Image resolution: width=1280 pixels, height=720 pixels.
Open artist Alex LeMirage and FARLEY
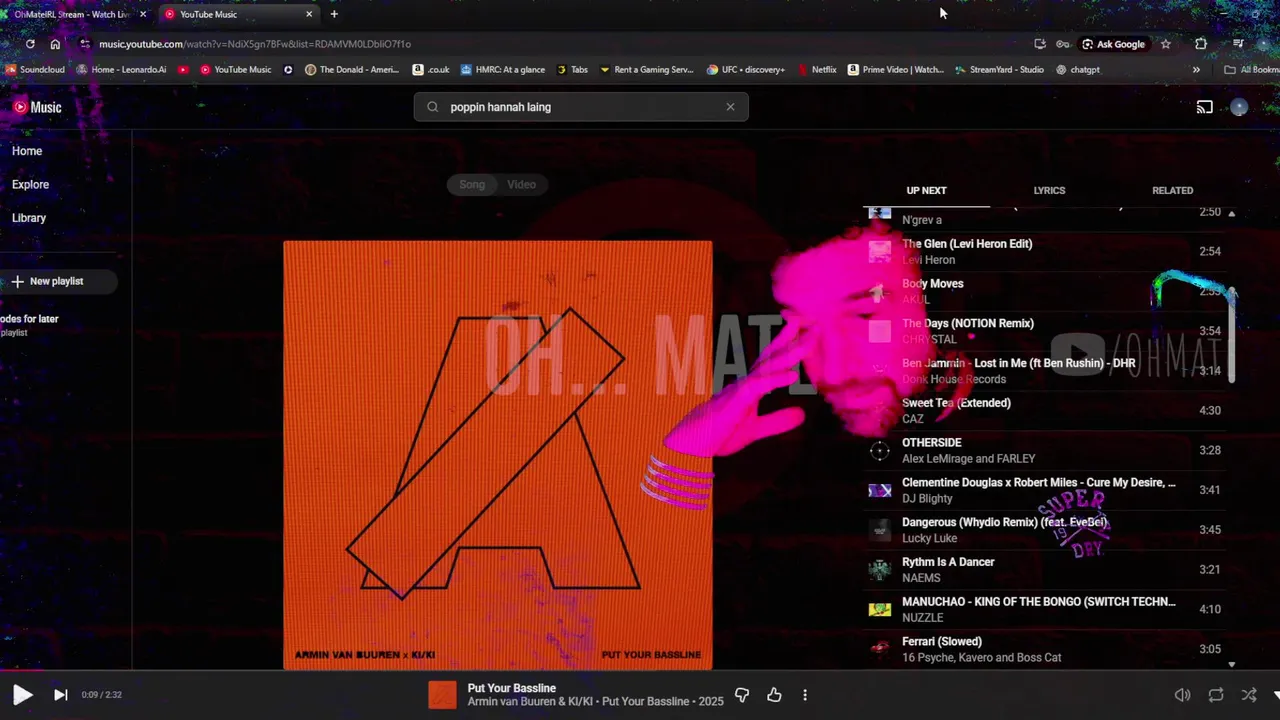pyautogui.click(x=968, y=459)
